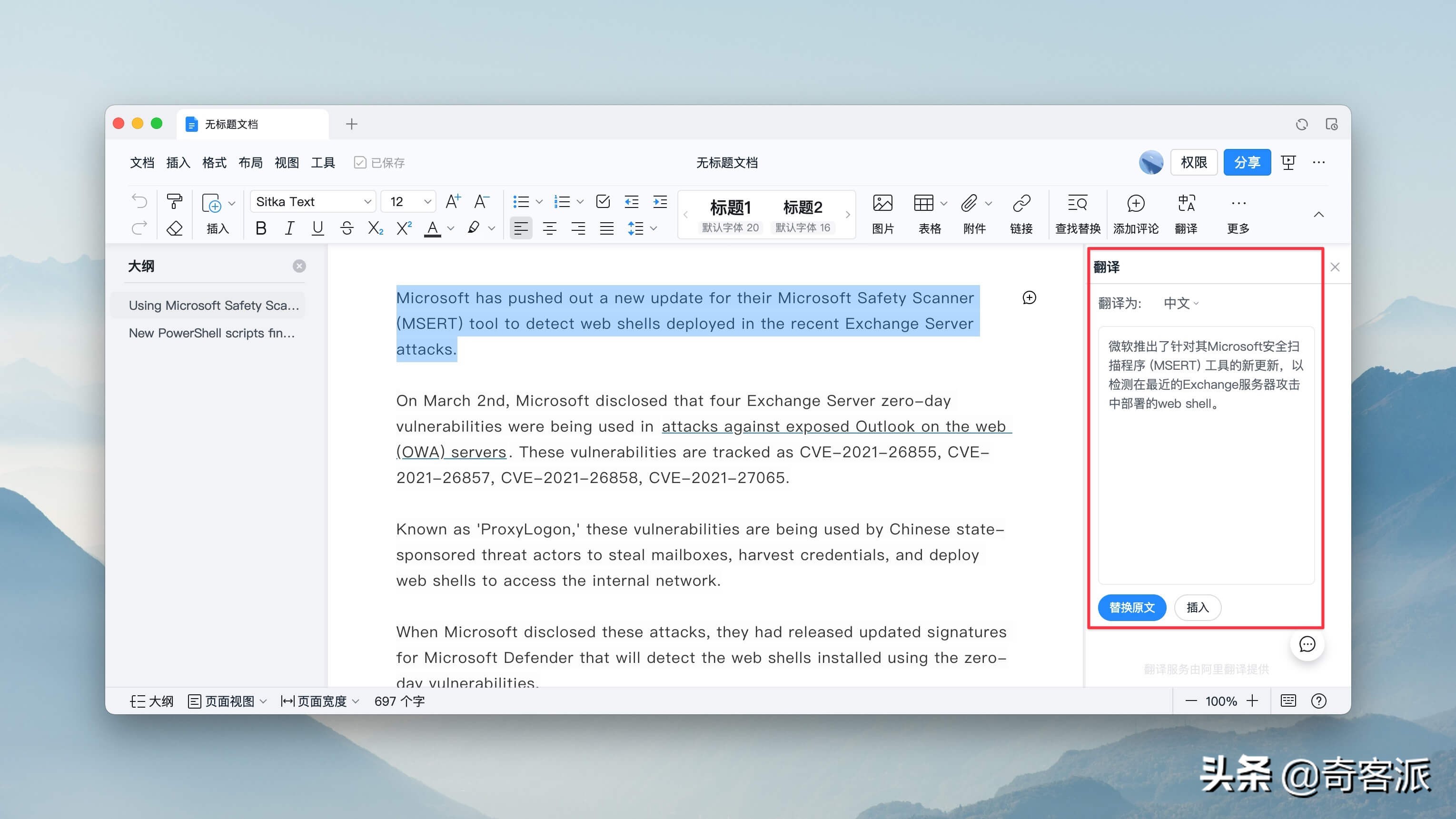This screenshot has height=819, width=1456.
Task: Open the 格式 menu
Action: 214,163
